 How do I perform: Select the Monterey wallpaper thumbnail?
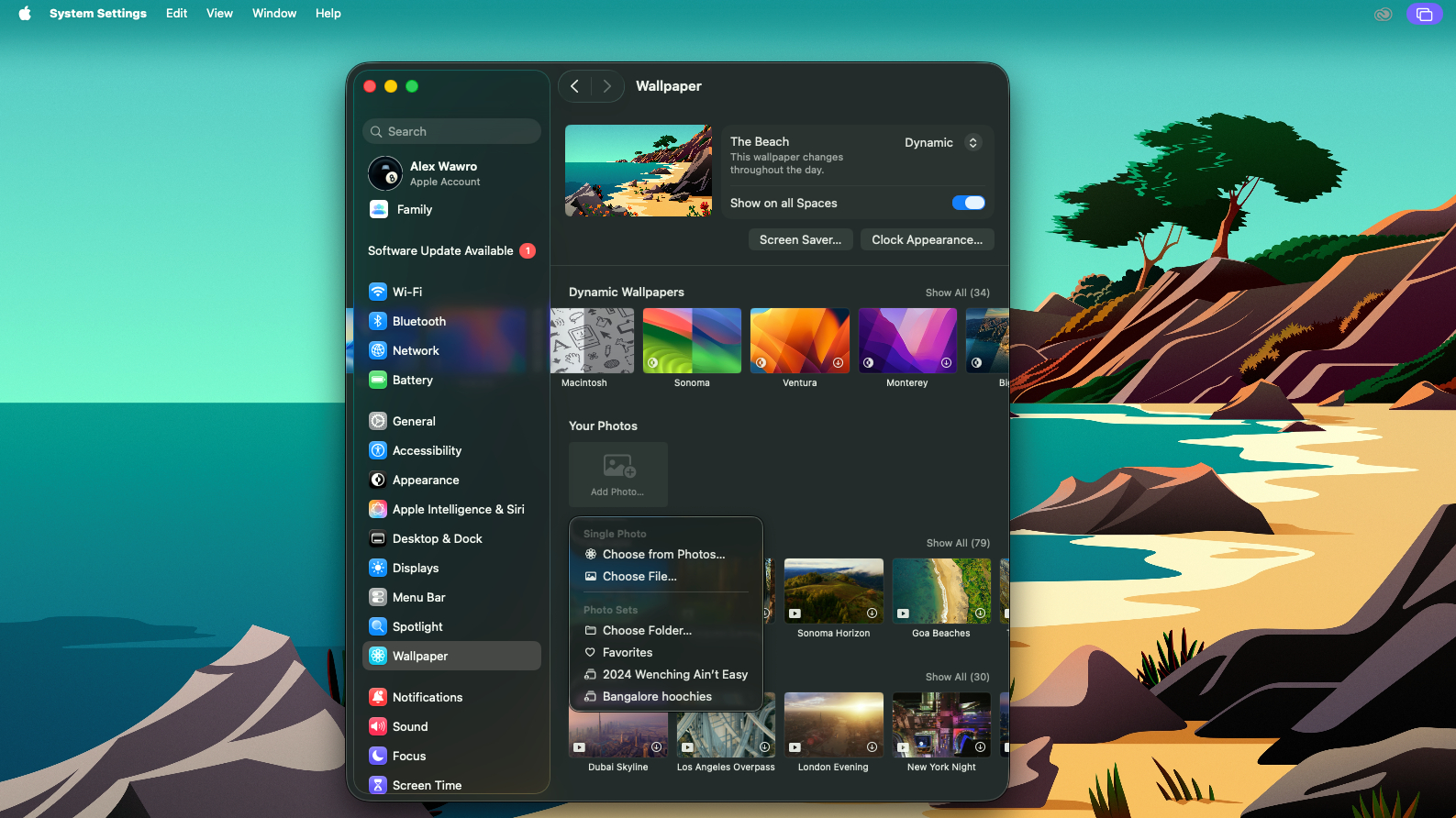click(x=907, y=341)
